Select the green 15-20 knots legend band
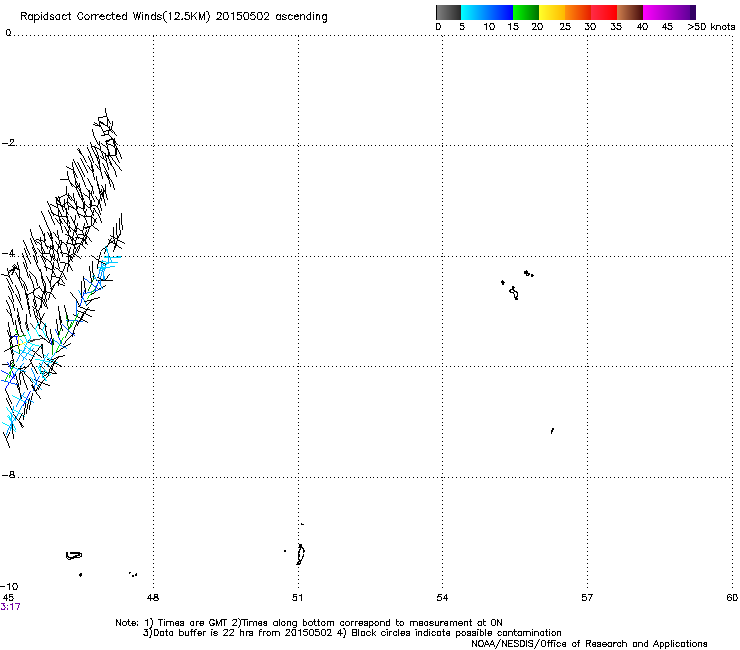The image size is (740, 650). (526, 12)
